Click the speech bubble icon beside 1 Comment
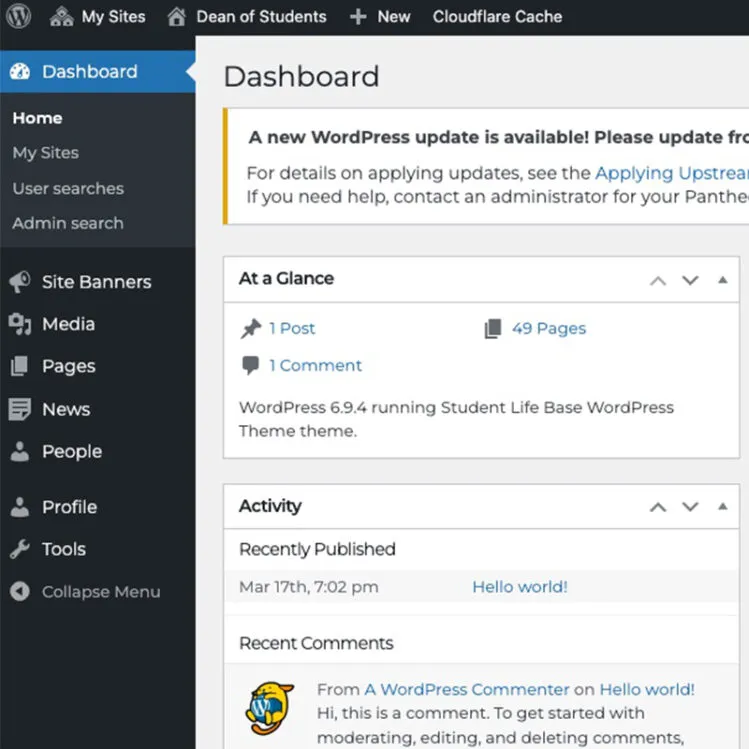 (250, 365)
